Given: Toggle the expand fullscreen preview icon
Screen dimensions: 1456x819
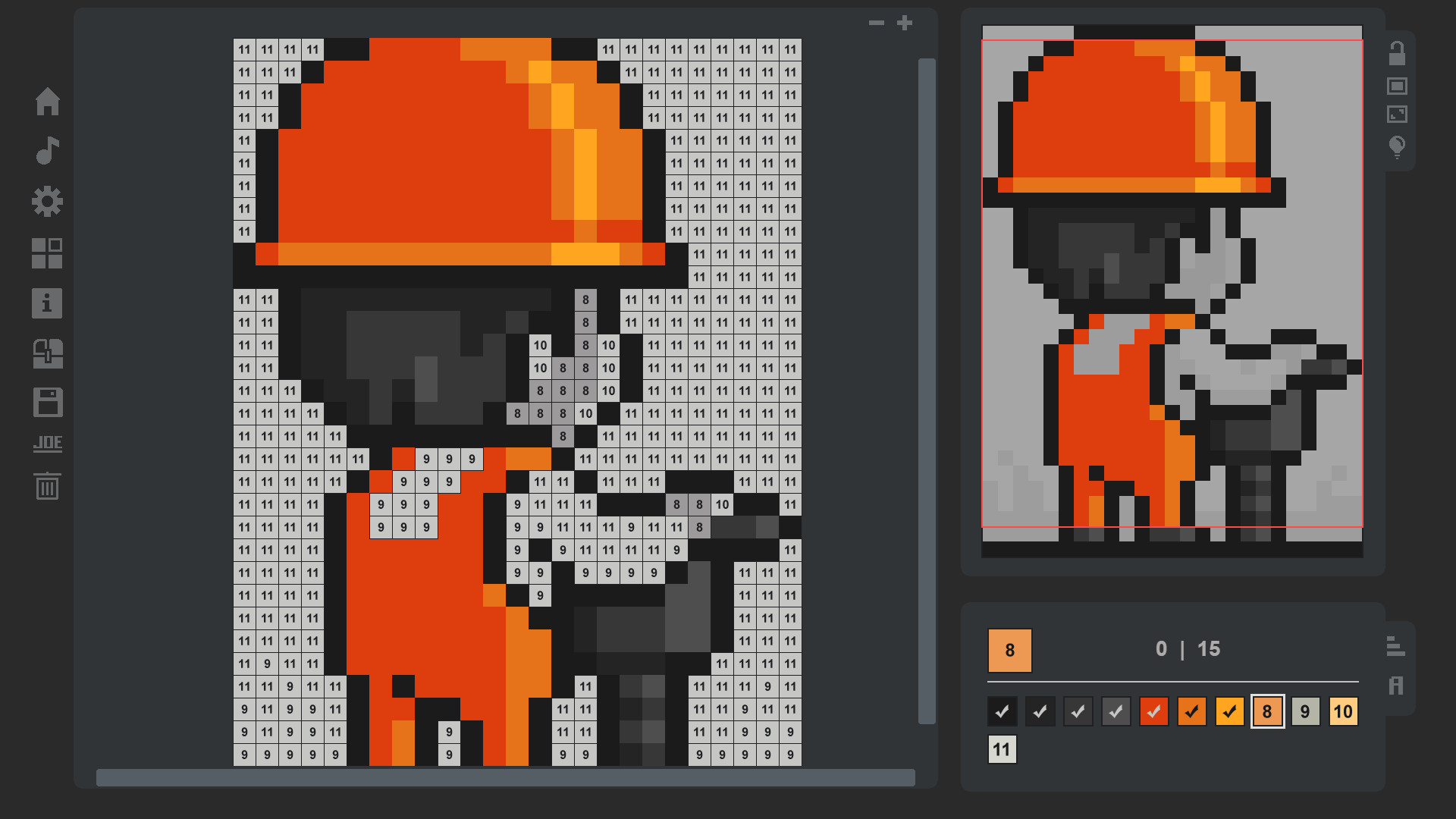Looking at the screenshot, I should point(1397,115).
